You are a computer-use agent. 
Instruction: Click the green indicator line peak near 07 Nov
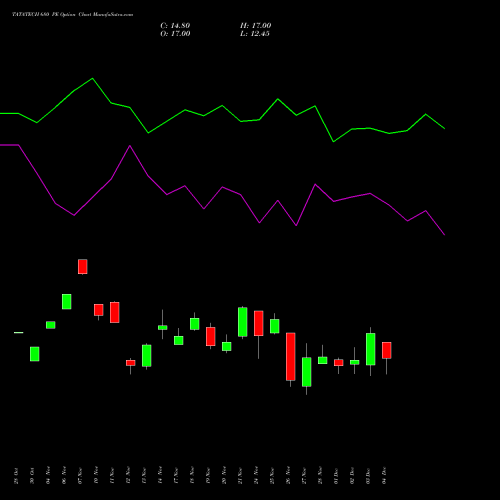pos(92,79)
